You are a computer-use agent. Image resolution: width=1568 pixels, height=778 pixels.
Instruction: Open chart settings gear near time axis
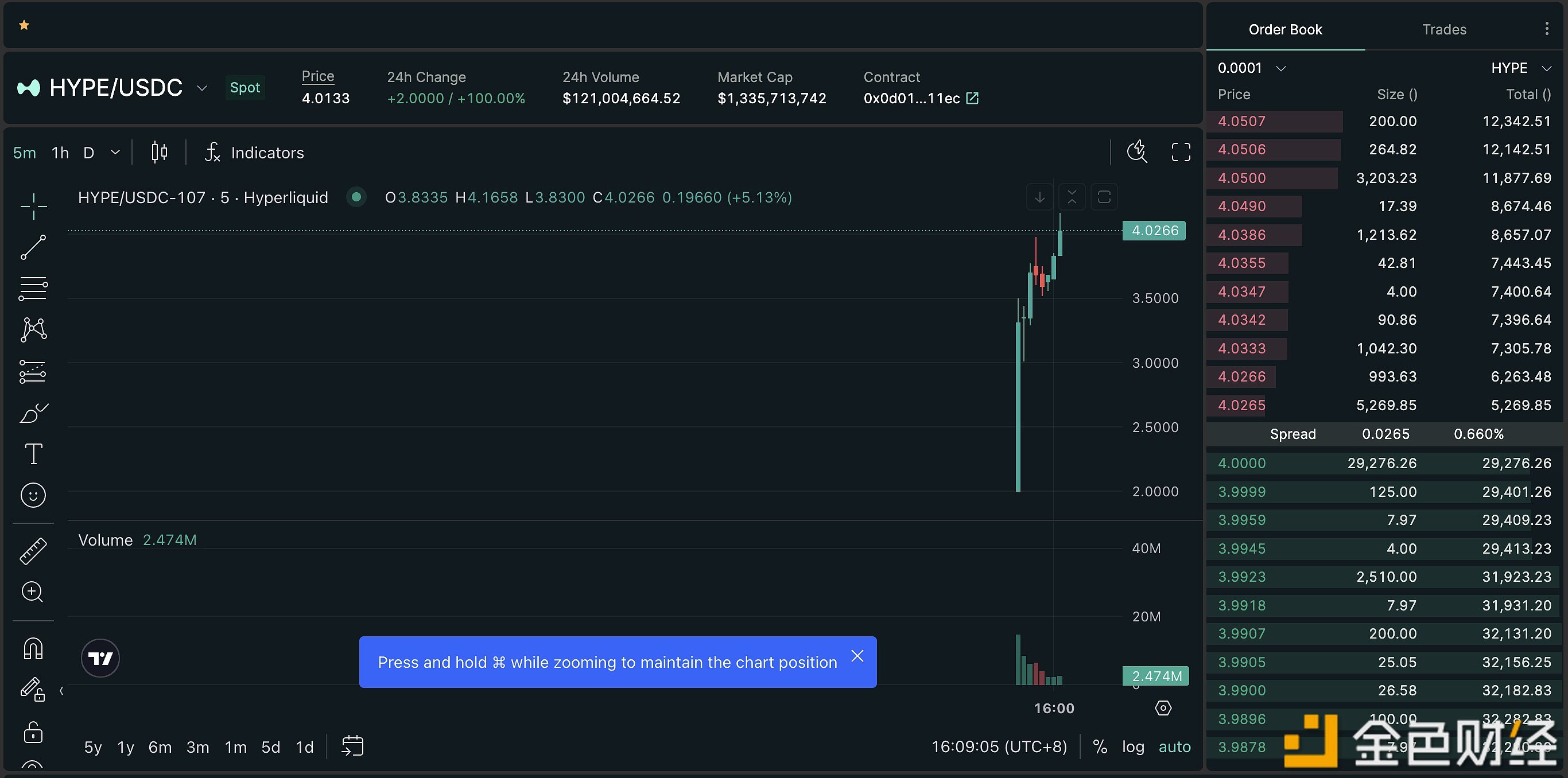(x=1163, y=708)
